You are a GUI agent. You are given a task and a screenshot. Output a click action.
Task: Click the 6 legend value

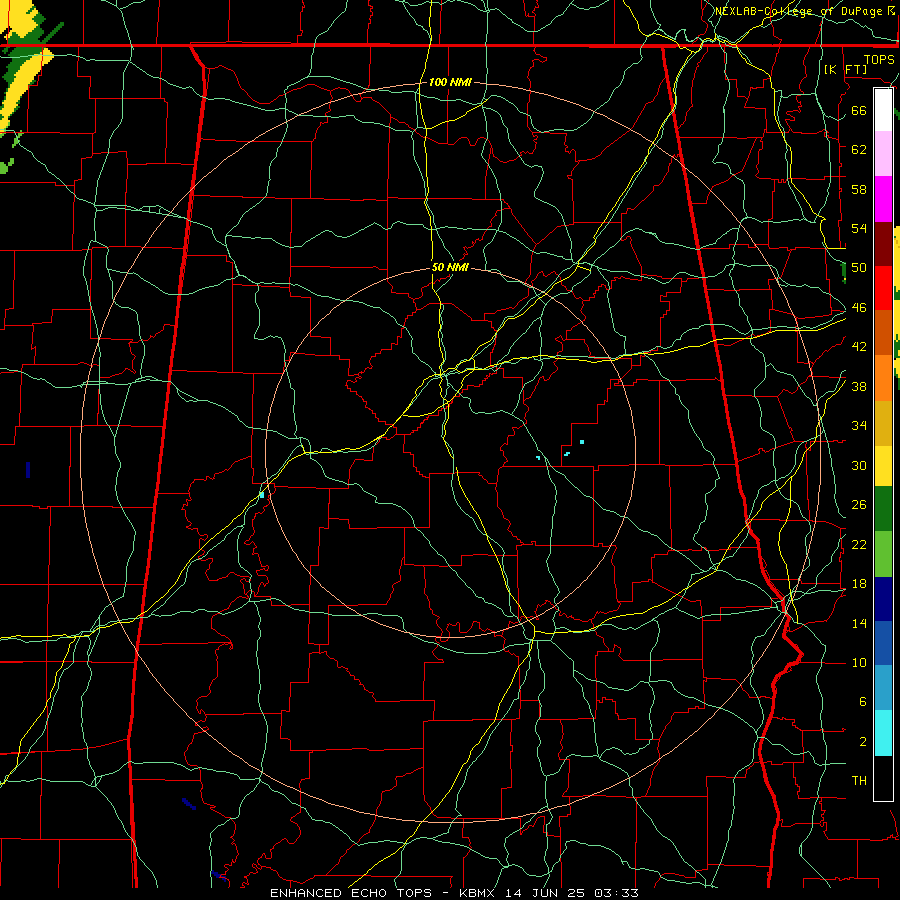[x=862, y=702]
